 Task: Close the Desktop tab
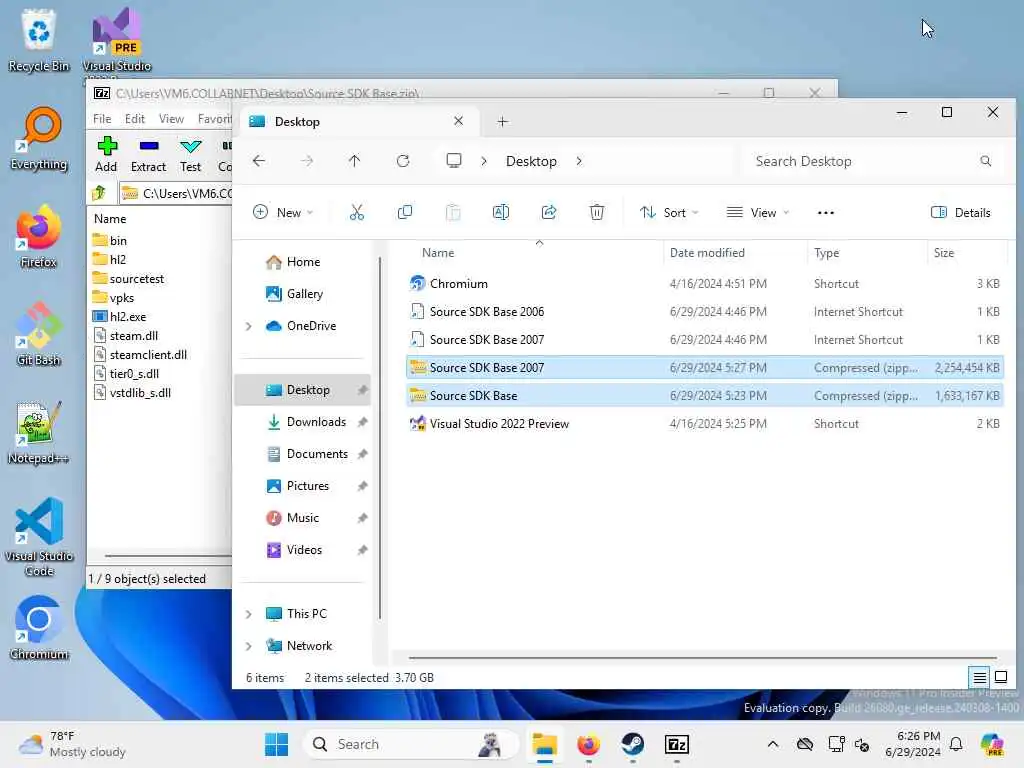[x=458, y=121]
